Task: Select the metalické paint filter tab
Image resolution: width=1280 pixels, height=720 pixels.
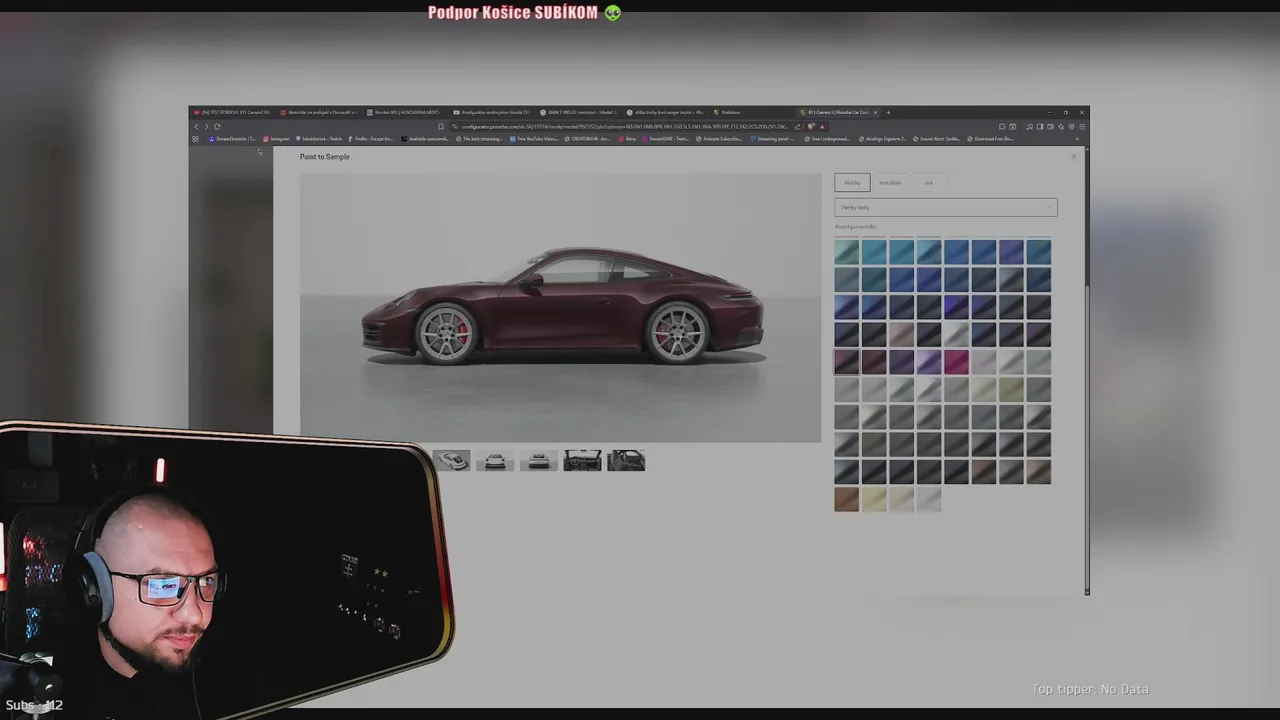Action: coord(890,182)
